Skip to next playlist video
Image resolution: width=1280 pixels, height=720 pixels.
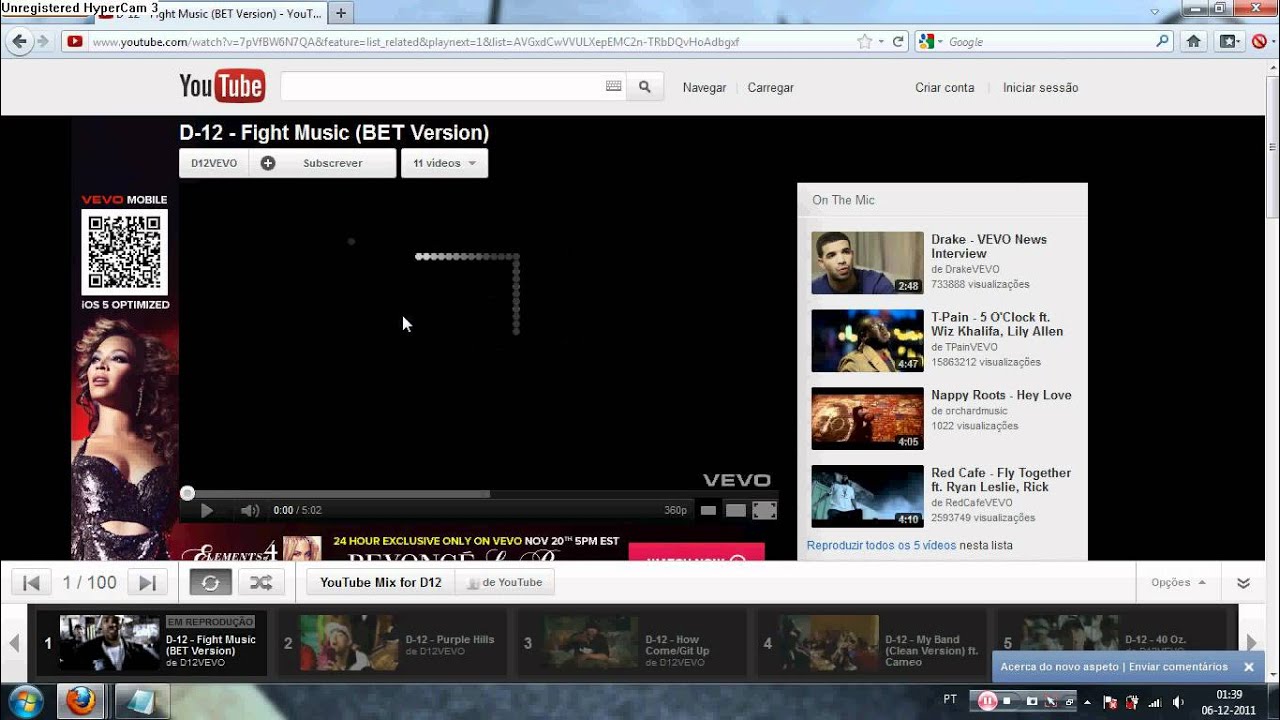147,582
